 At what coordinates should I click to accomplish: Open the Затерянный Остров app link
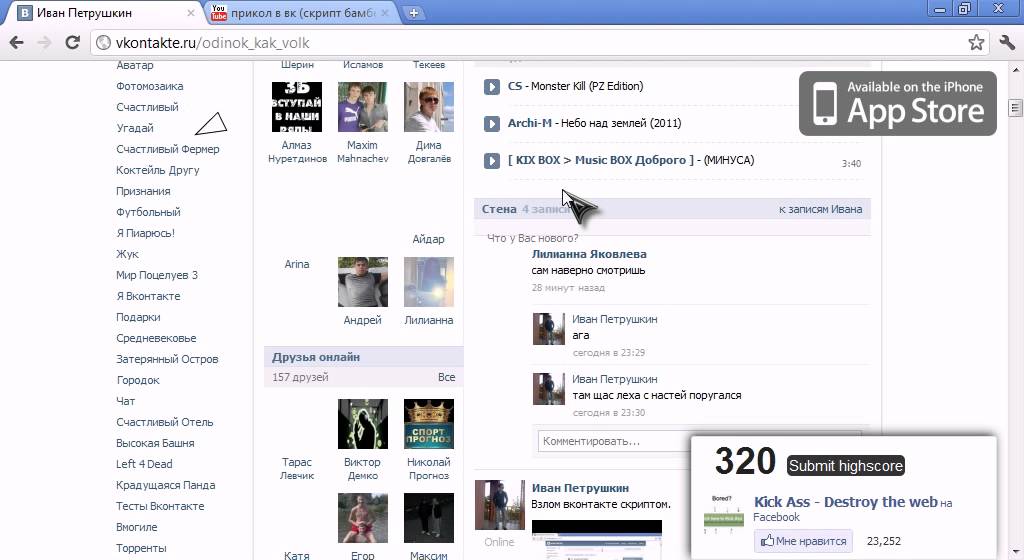coord(167,360)
